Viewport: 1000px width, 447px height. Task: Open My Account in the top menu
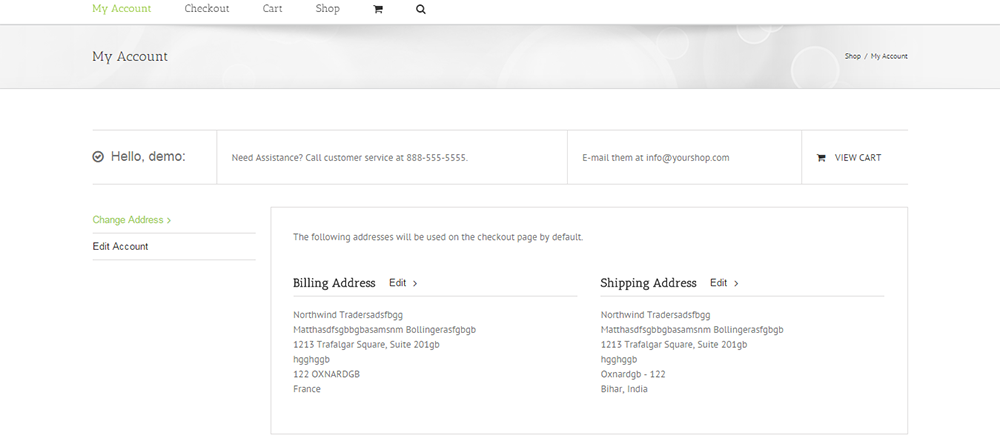coord(122,9)
